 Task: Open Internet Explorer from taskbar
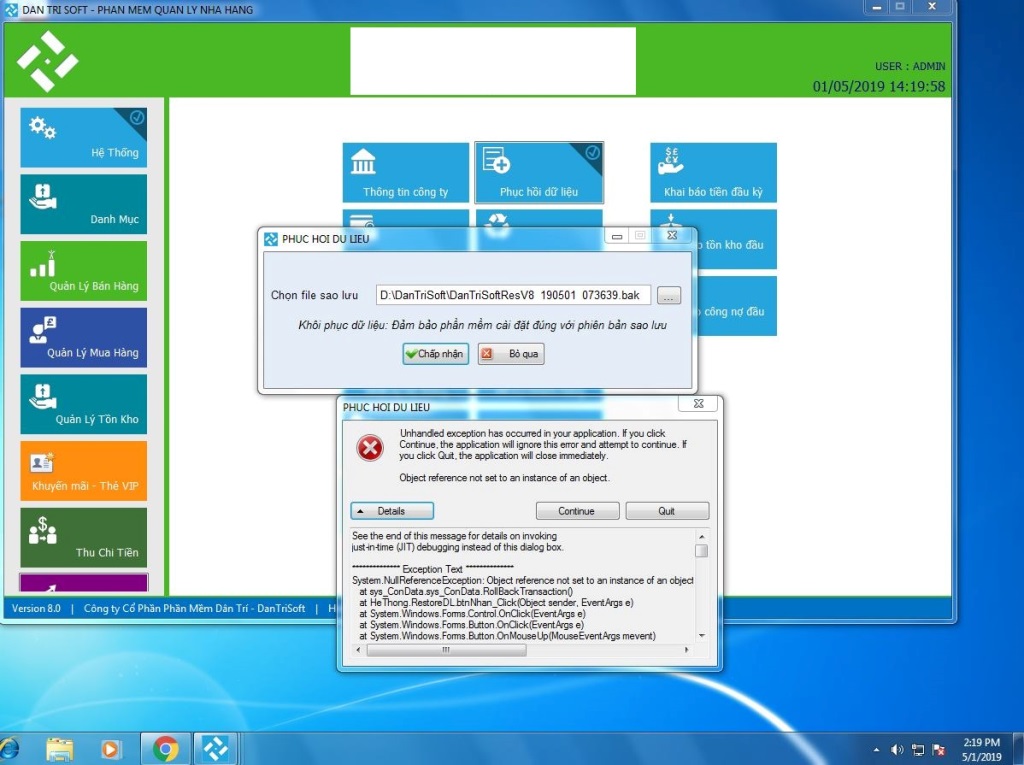9,749
